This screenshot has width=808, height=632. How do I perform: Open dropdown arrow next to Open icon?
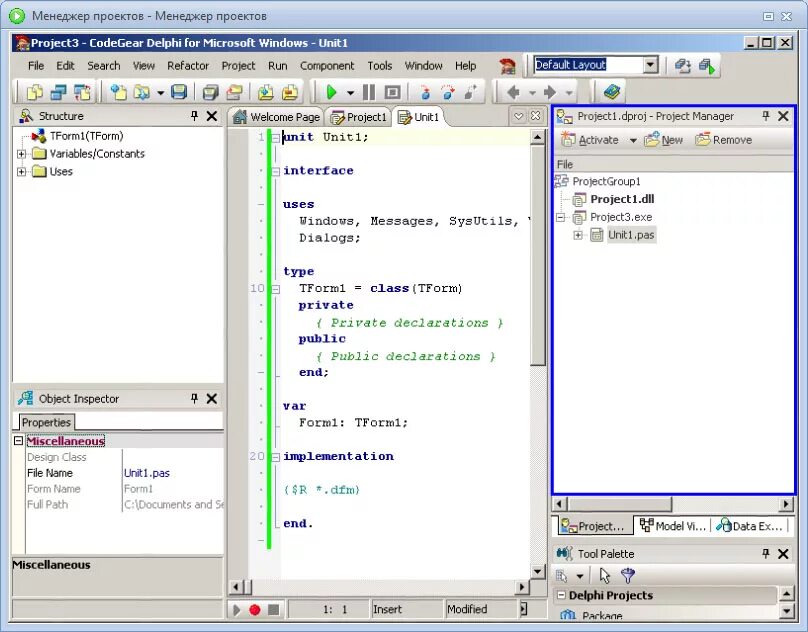pos(161,93)
